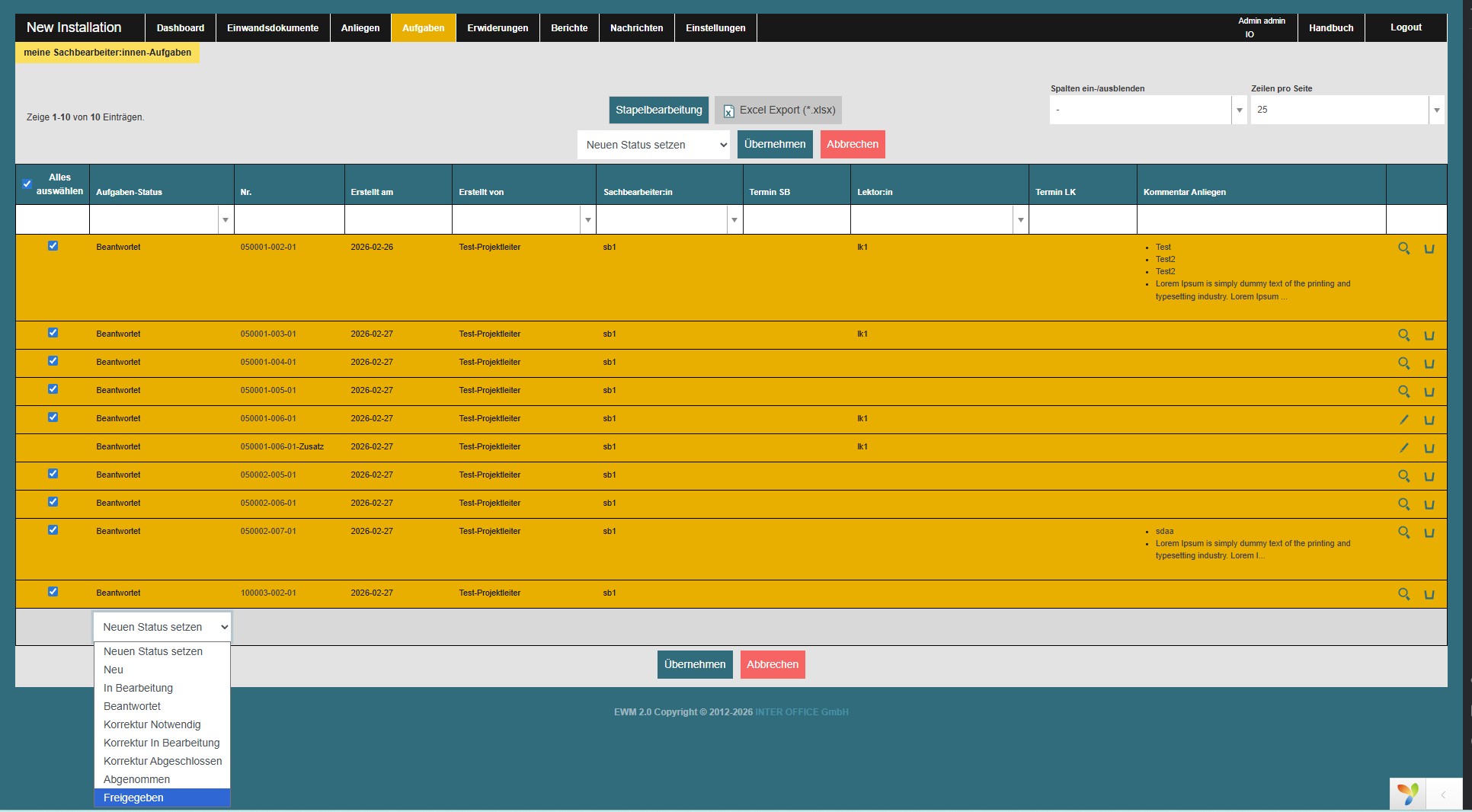Click the 'Excel Export (*.xlsx)' button
This screenshot has height=812, width=1472.
pyautogui.click(x=778, y=110)
